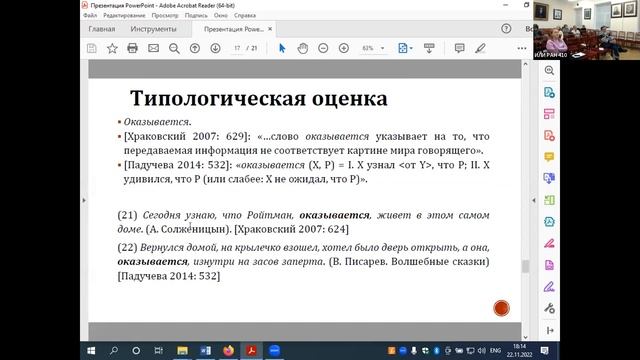Open the notification center icon
Screen dimensions: 640x360
[544, 351]
